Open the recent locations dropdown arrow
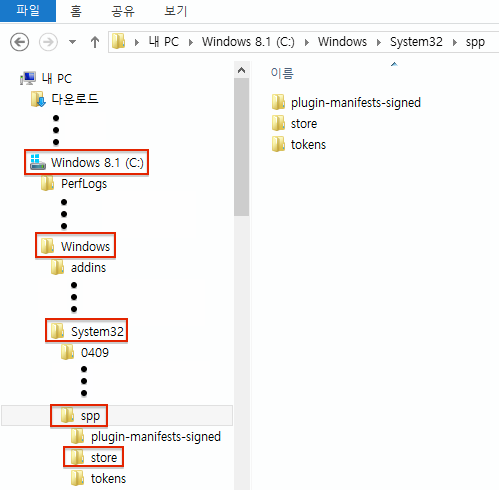Screen dimensions: 499x490 72,42
